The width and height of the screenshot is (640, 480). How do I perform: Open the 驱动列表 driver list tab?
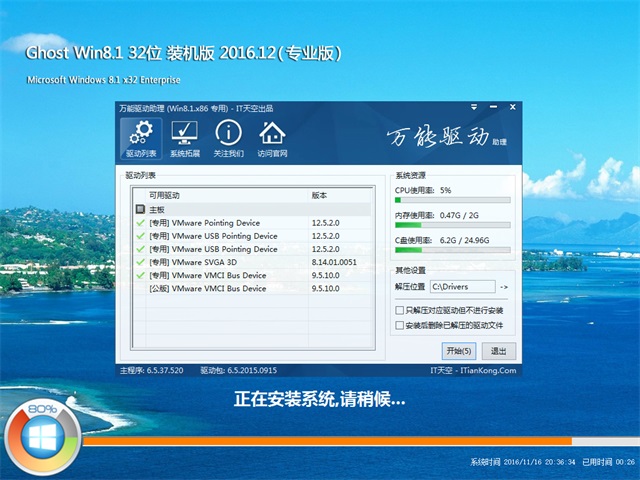(139, 139)
